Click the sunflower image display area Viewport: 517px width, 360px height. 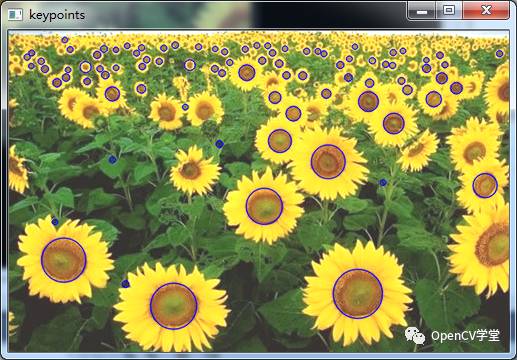coord(259,191)
